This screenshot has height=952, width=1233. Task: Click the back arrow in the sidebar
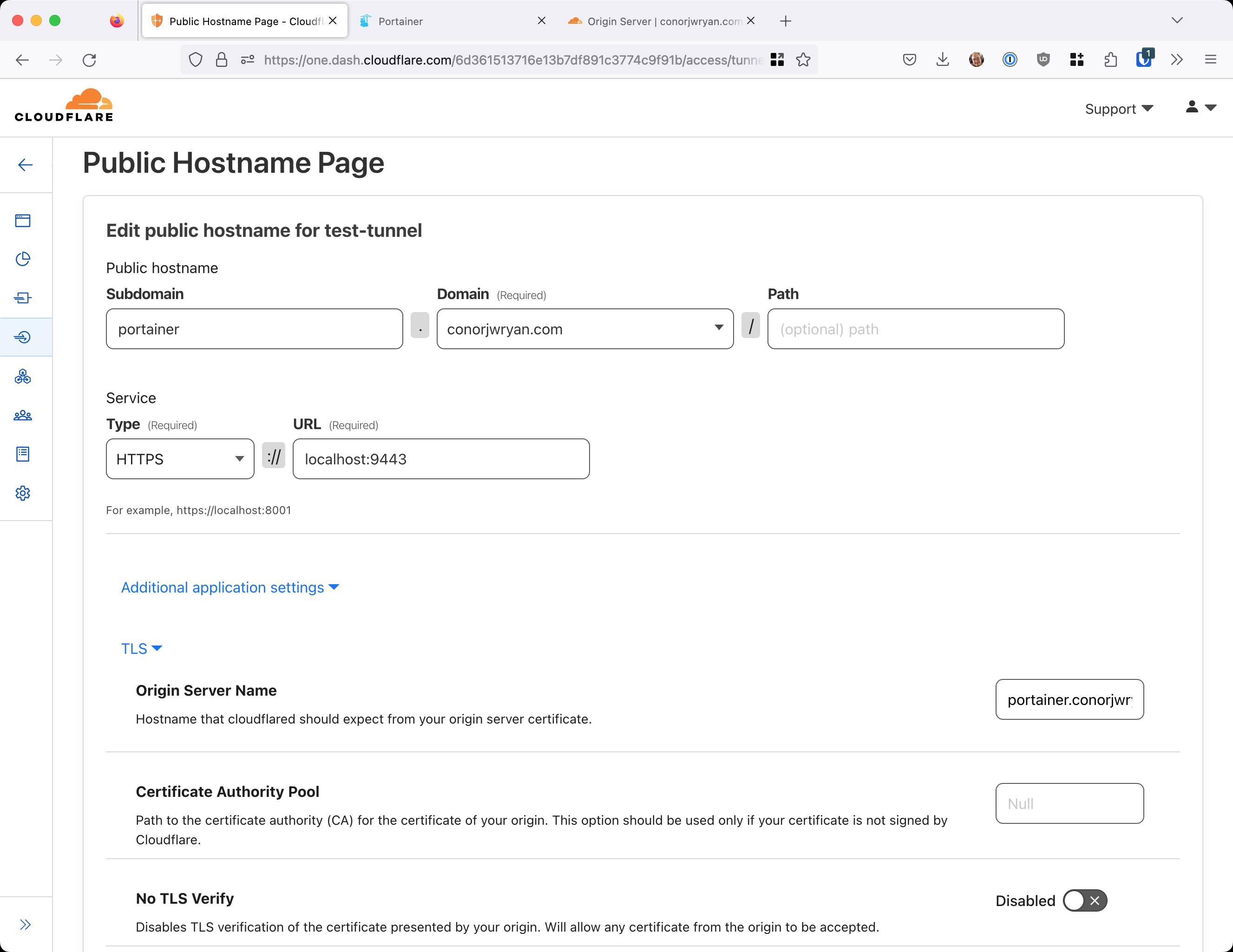26,165
